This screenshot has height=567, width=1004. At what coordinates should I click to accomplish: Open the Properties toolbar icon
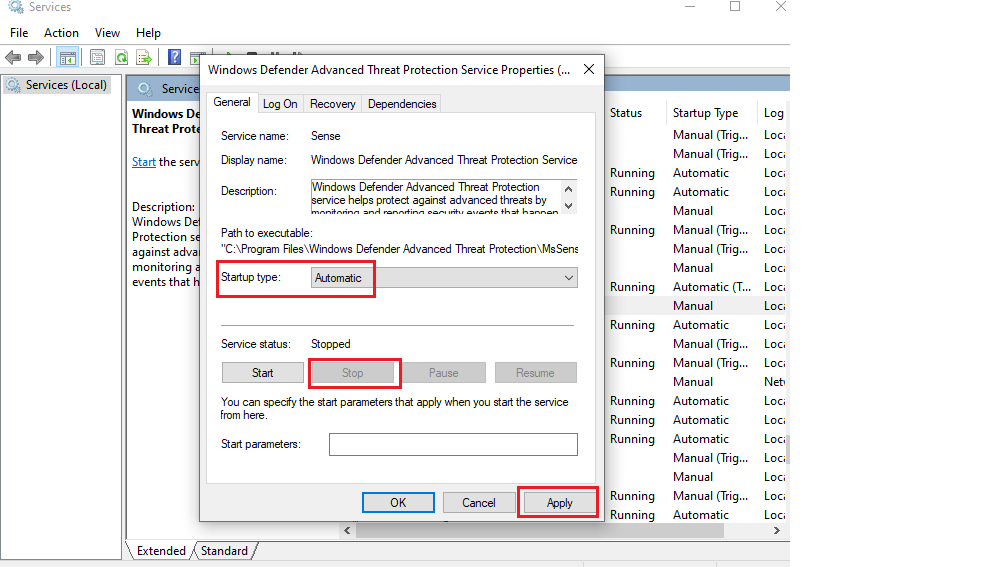click(x=97, y=58)
